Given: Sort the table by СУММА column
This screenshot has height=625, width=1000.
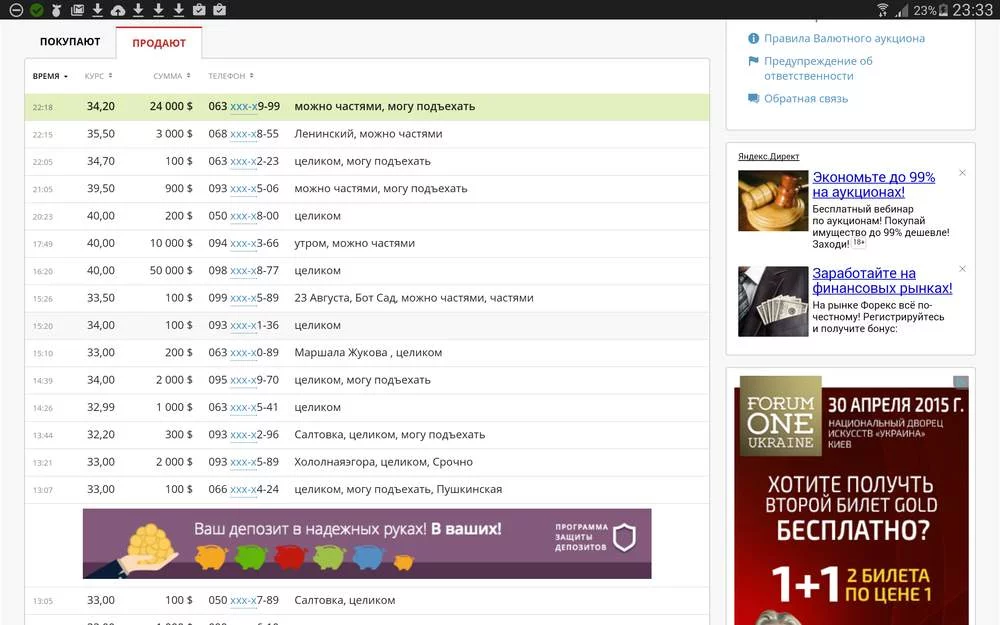Looking at the screenshot, I should click(172, 76).
